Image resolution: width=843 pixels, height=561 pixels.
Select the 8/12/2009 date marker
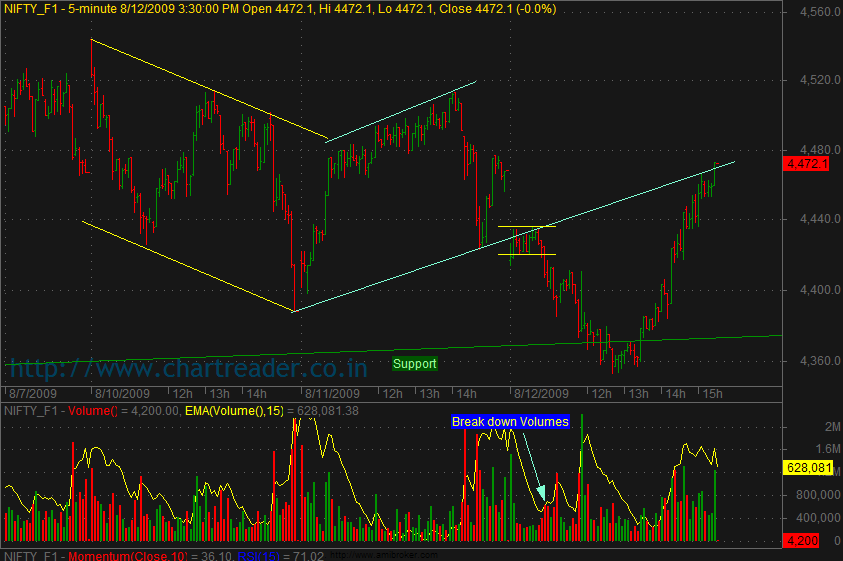coord(540,392)
